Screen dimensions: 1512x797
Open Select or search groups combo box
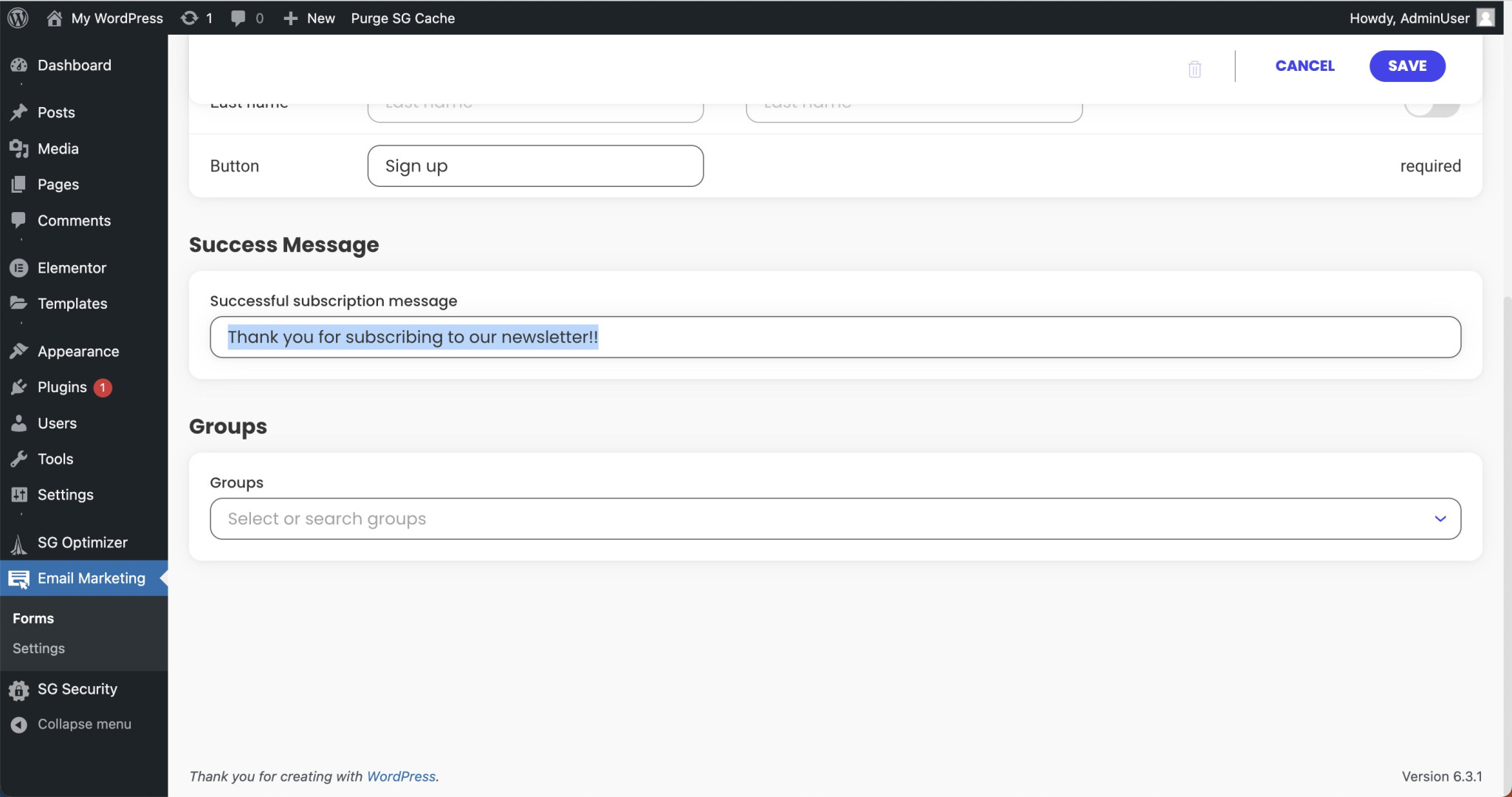click(835, 519)
